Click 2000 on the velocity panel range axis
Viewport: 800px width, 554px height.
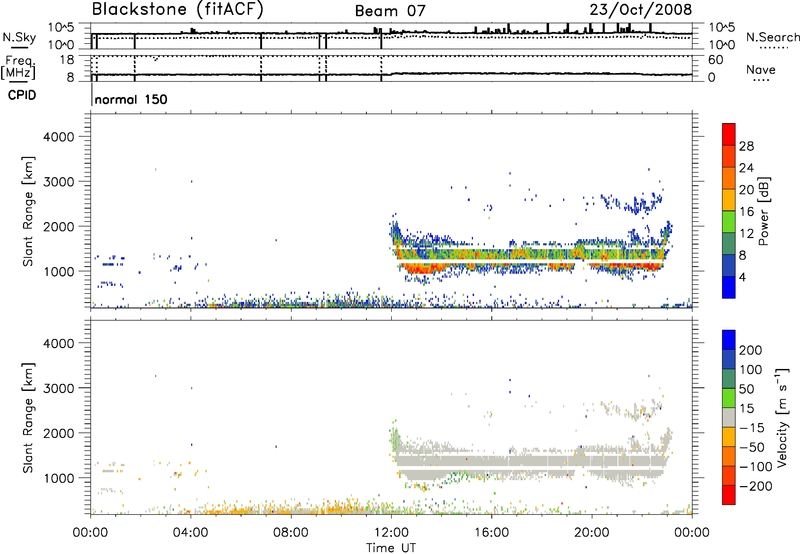click(58, 433)
